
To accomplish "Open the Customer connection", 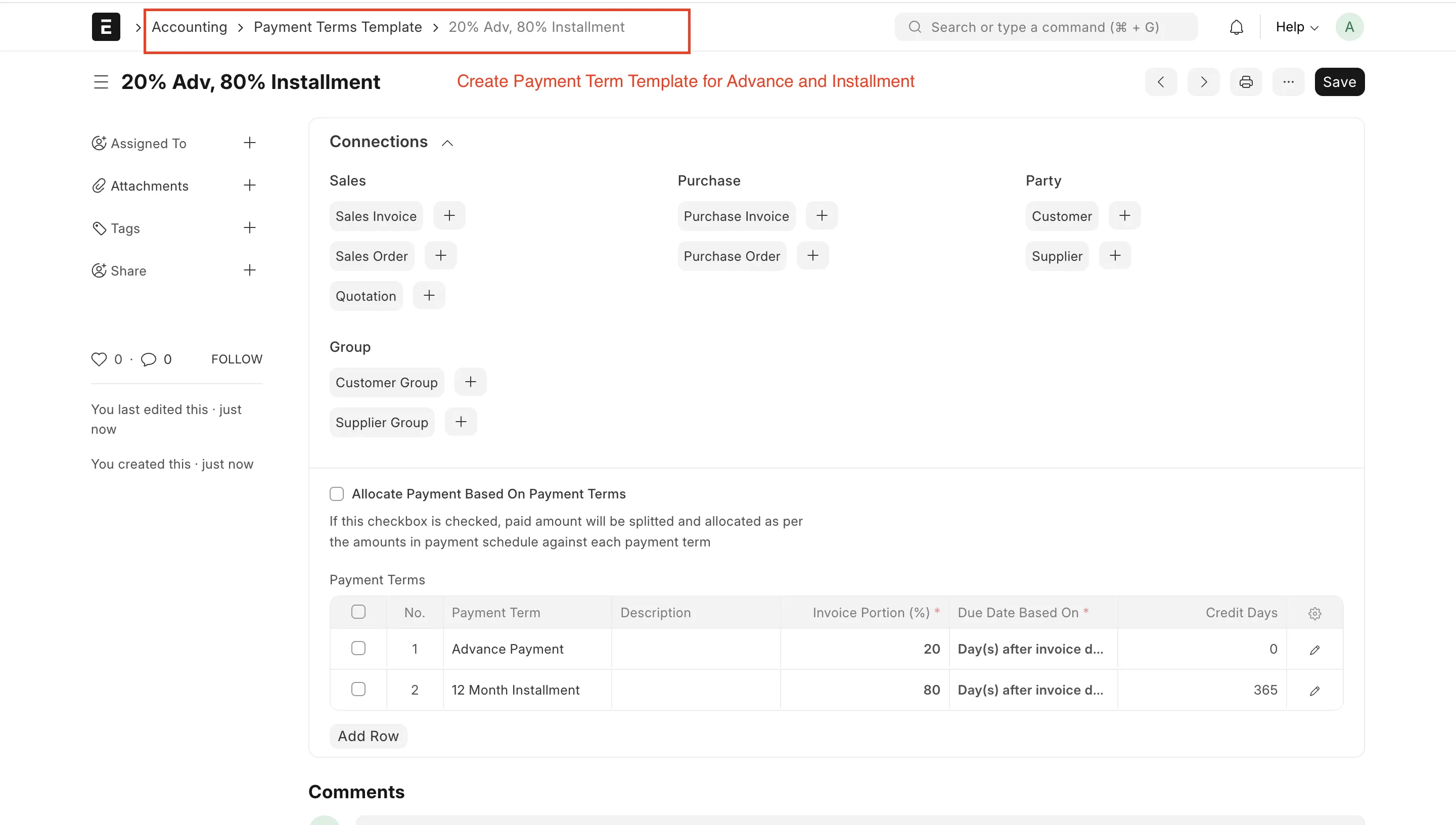I will pos(1062,216).
